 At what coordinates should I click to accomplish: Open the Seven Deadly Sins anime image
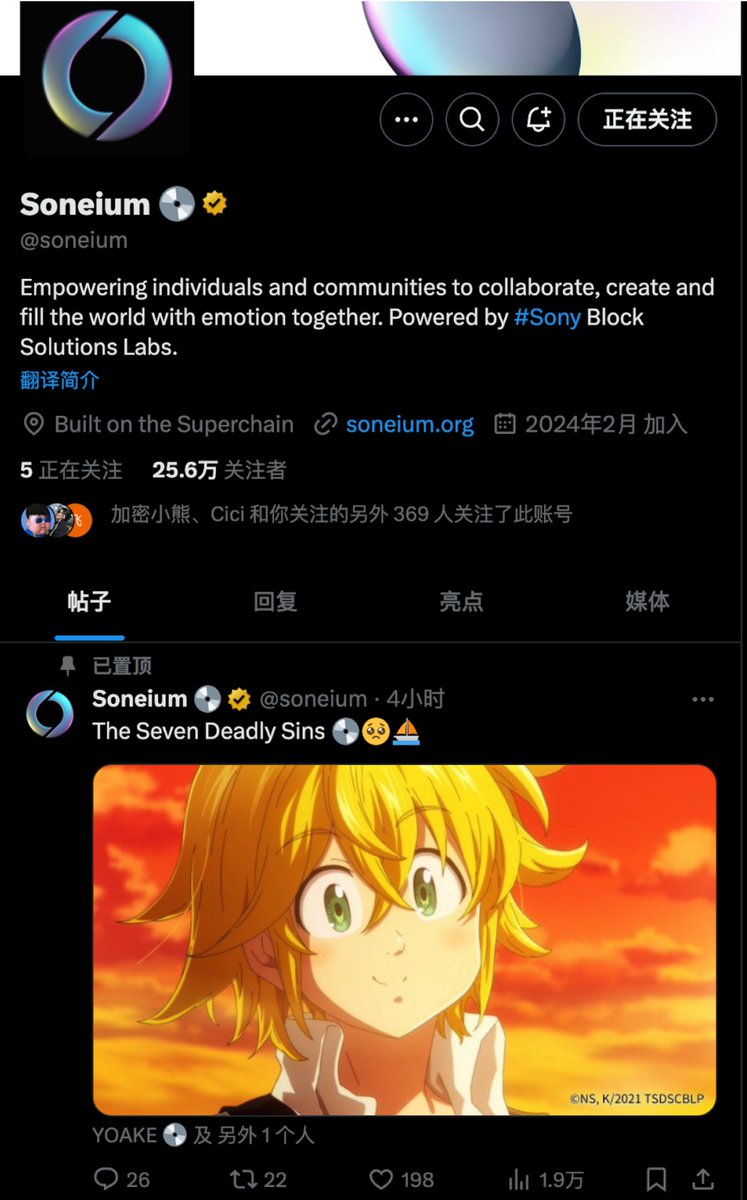(x=405, y=940)
